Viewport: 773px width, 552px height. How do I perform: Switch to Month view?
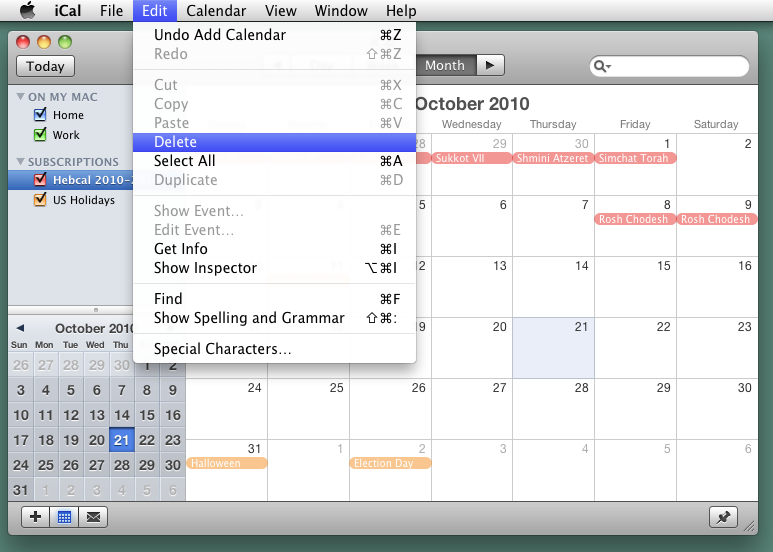click(445, 65)
